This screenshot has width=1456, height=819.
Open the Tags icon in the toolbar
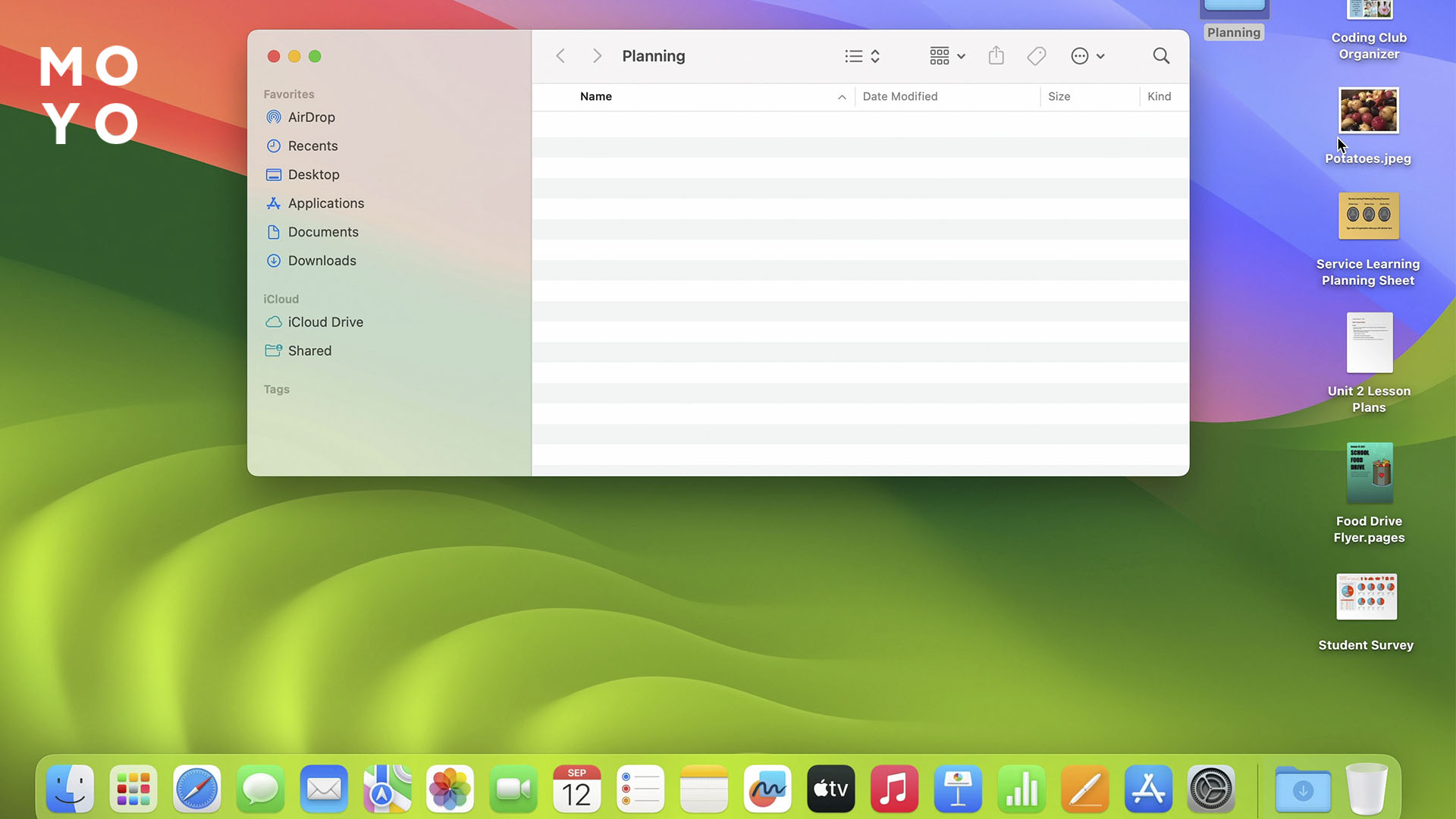tap(1036, 55)
